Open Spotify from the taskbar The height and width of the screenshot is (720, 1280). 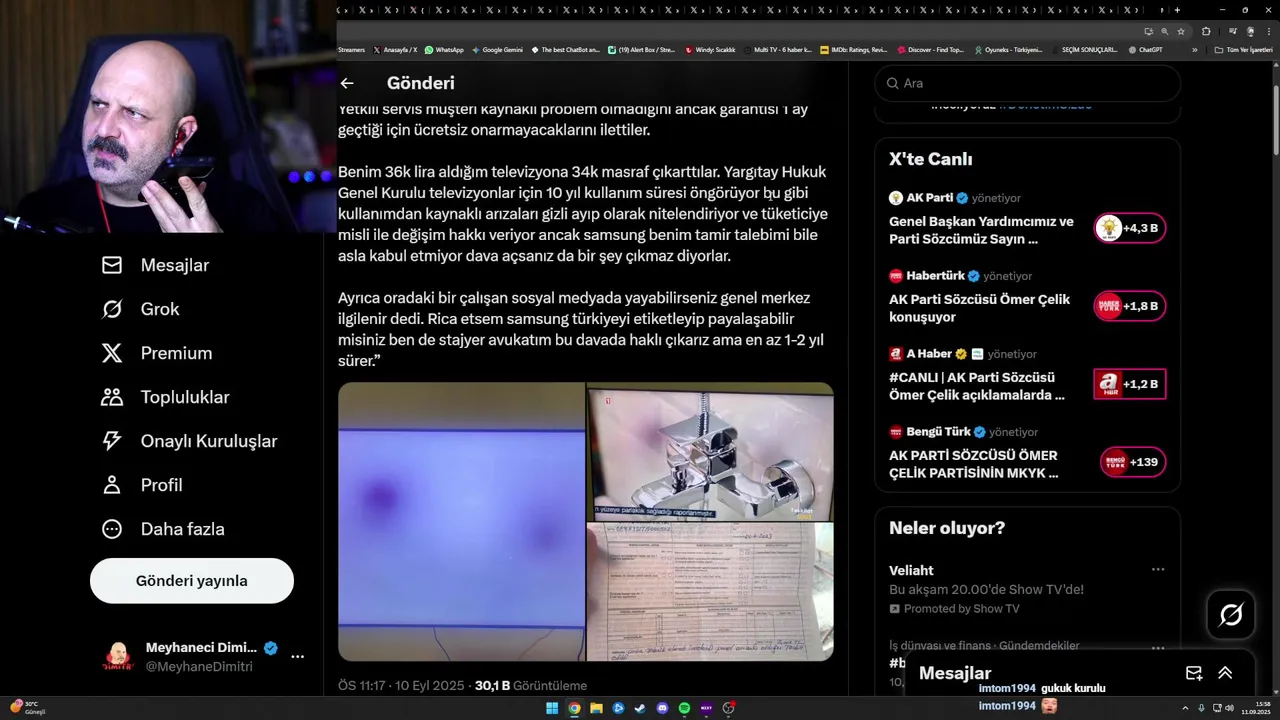pos(684,708)
